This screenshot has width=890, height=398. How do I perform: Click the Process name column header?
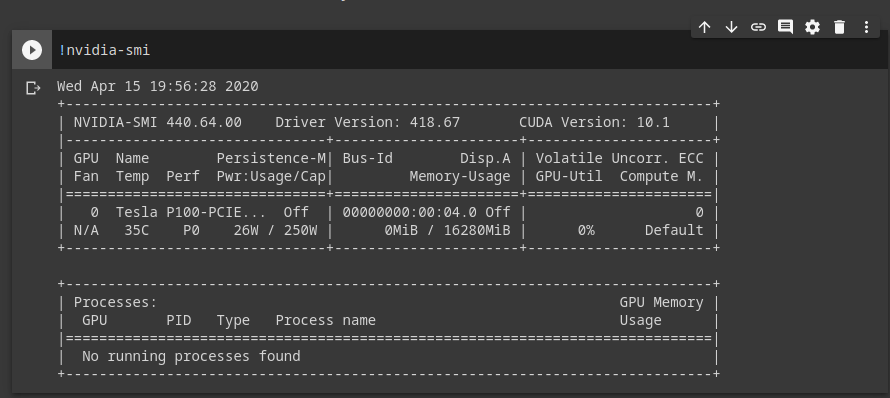[326, 321]
